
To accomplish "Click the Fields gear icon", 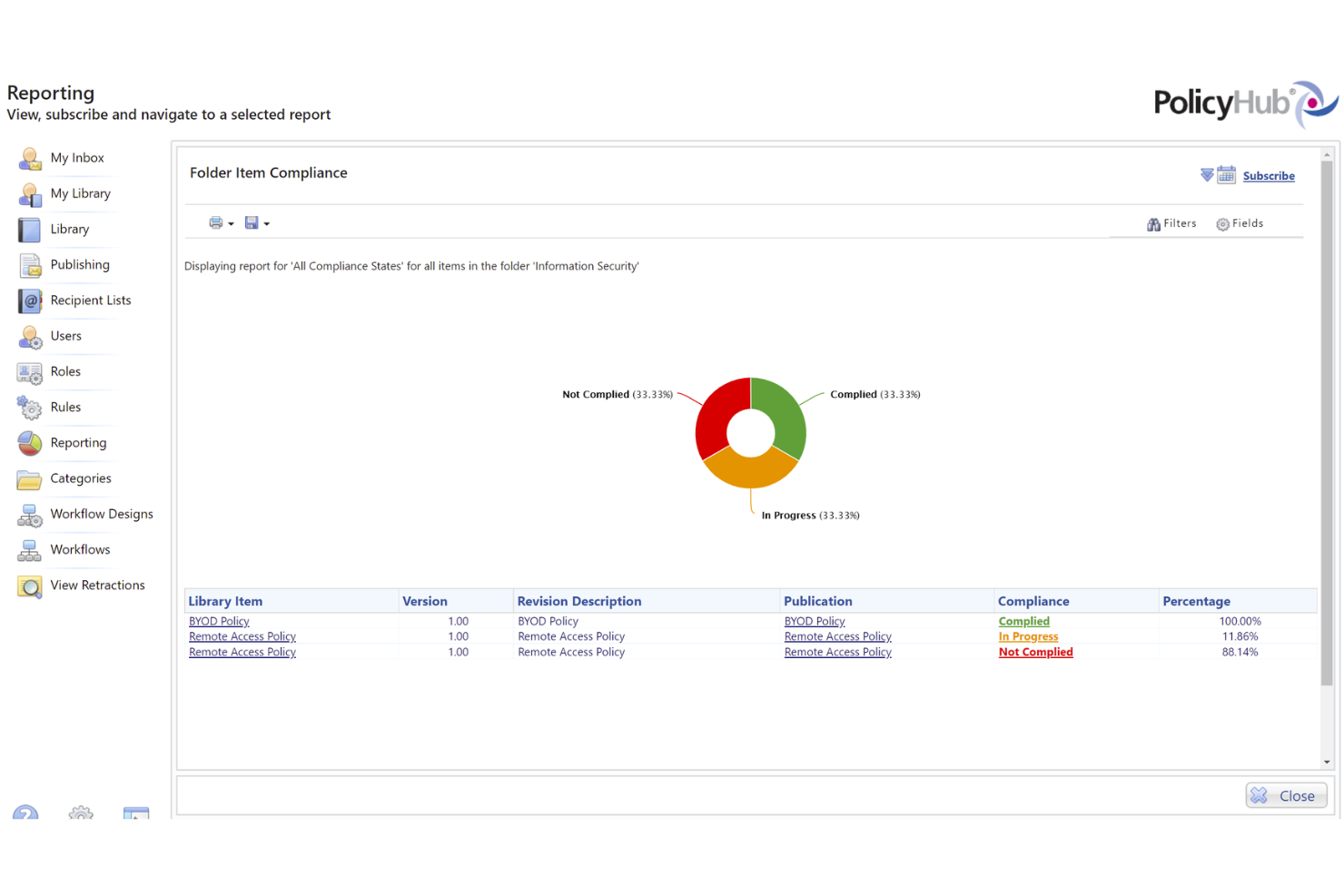I will coord(1222,224).
